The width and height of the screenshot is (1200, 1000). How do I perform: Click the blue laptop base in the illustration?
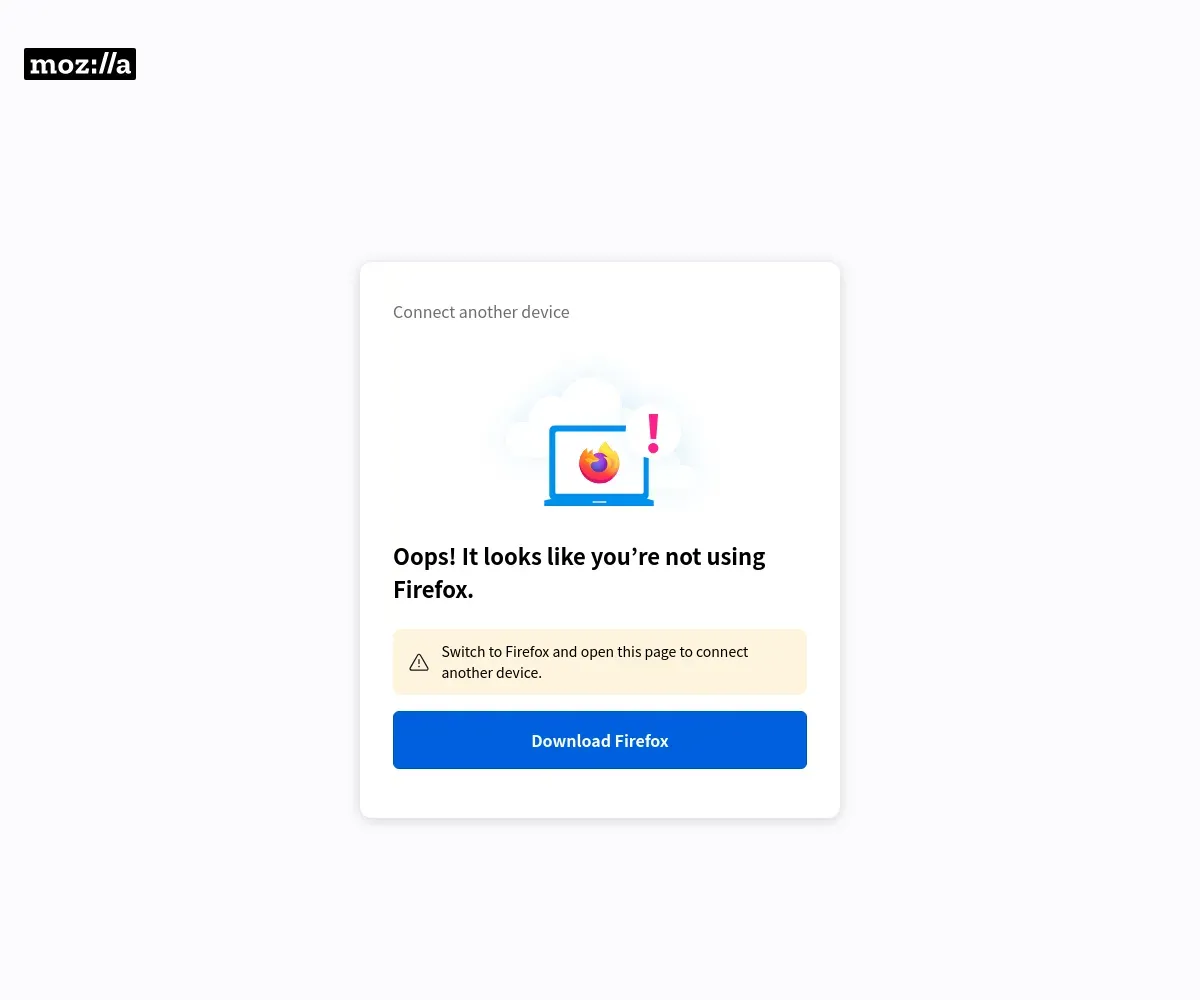click(598, 501)
